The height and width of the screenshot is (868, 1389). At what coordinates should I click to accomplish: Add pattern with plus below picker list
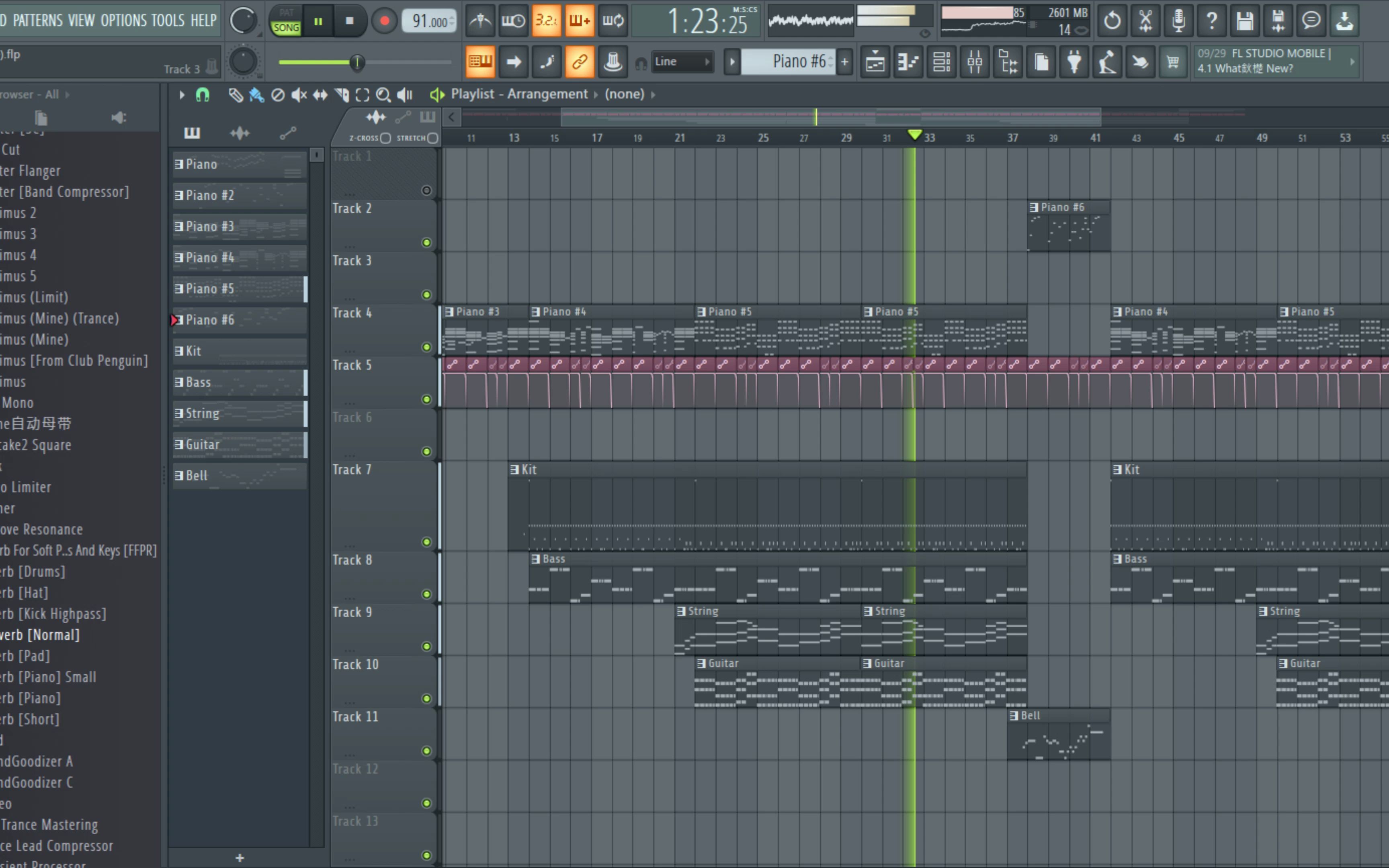[240, 858]
